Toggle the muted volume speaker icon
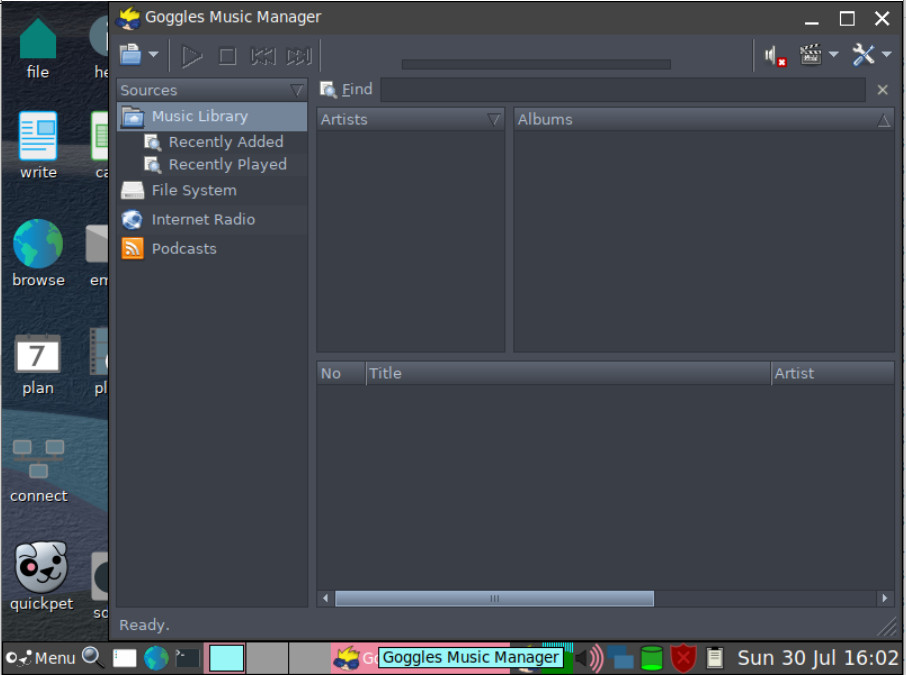The width and height of the screenshot is (906, 675). [774, 56]
